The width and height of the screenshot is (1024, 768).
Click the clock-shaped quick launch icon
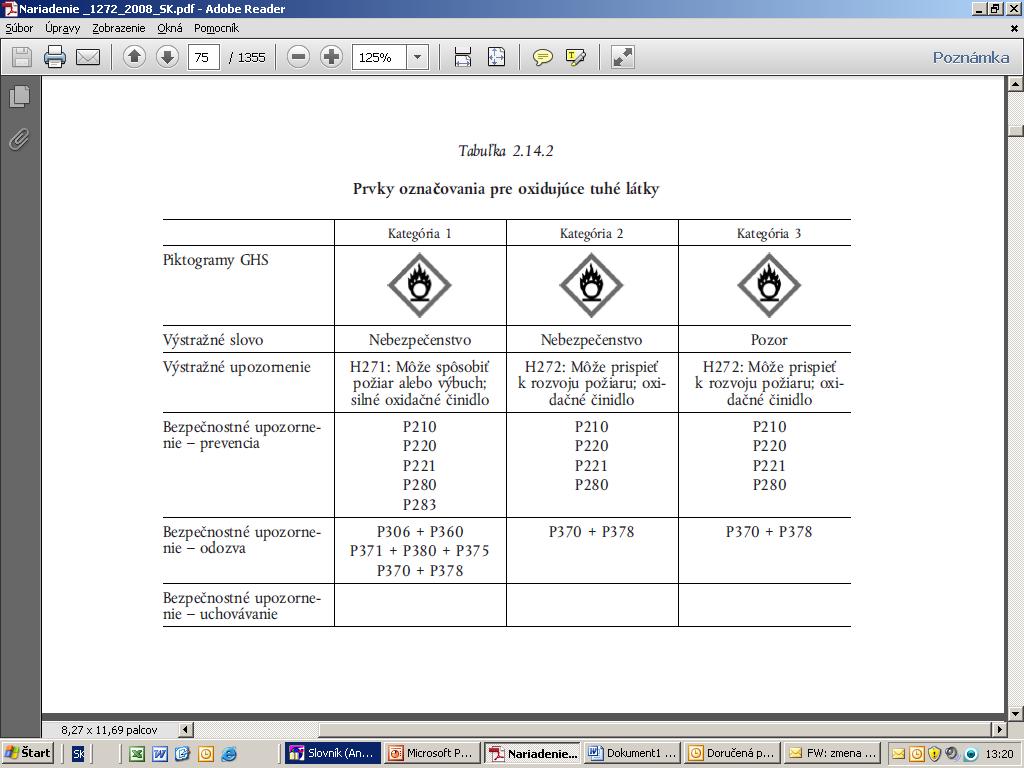point(206,754)
